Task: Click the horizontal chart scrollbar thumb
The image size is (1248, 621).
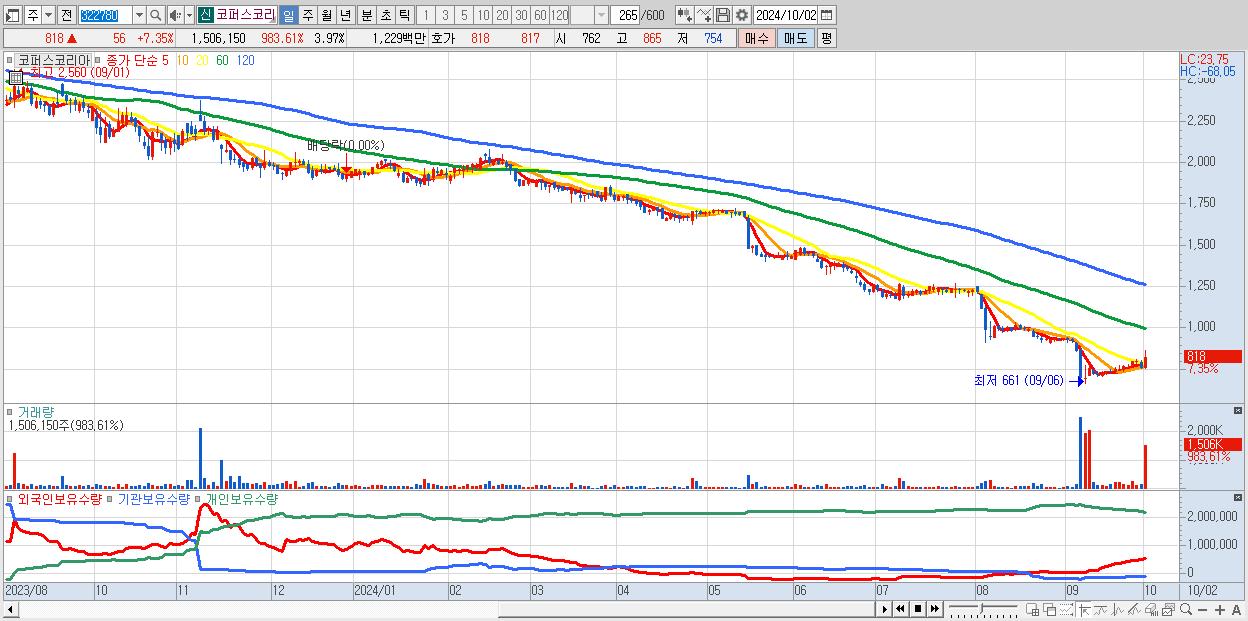Action: 686,609
